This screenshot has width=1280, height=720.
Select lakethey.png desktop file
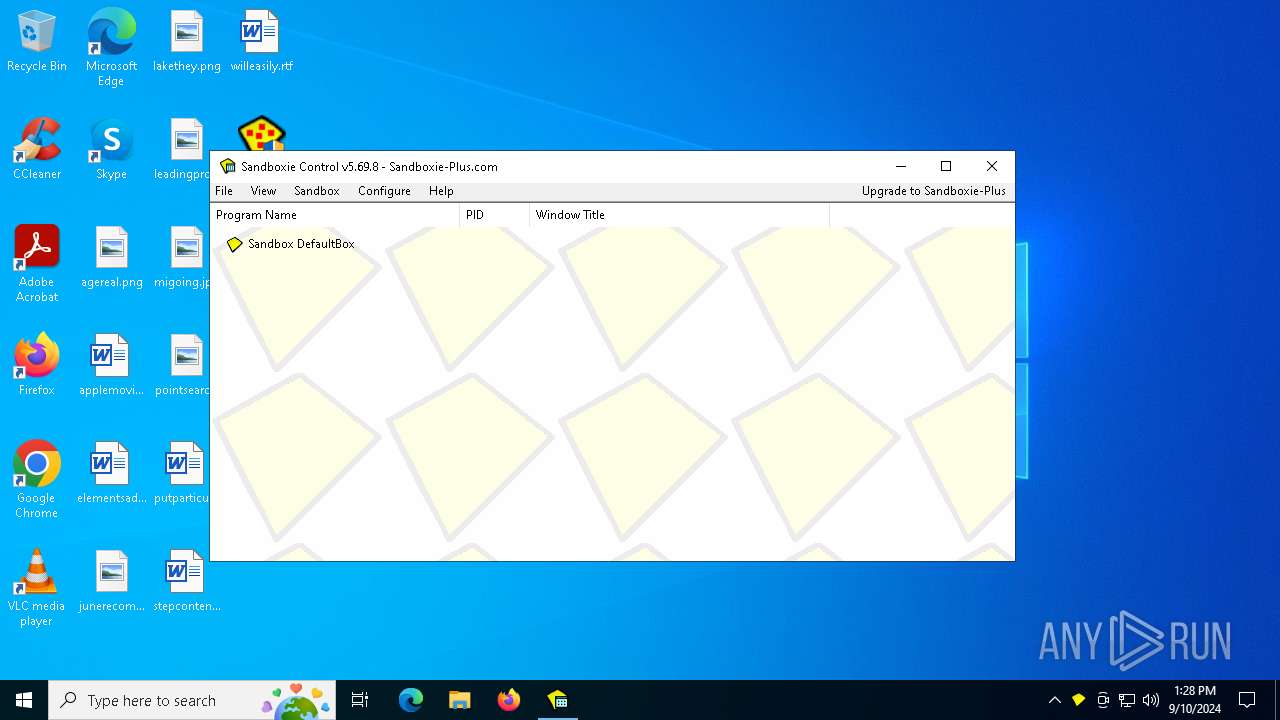coord(187,42)
